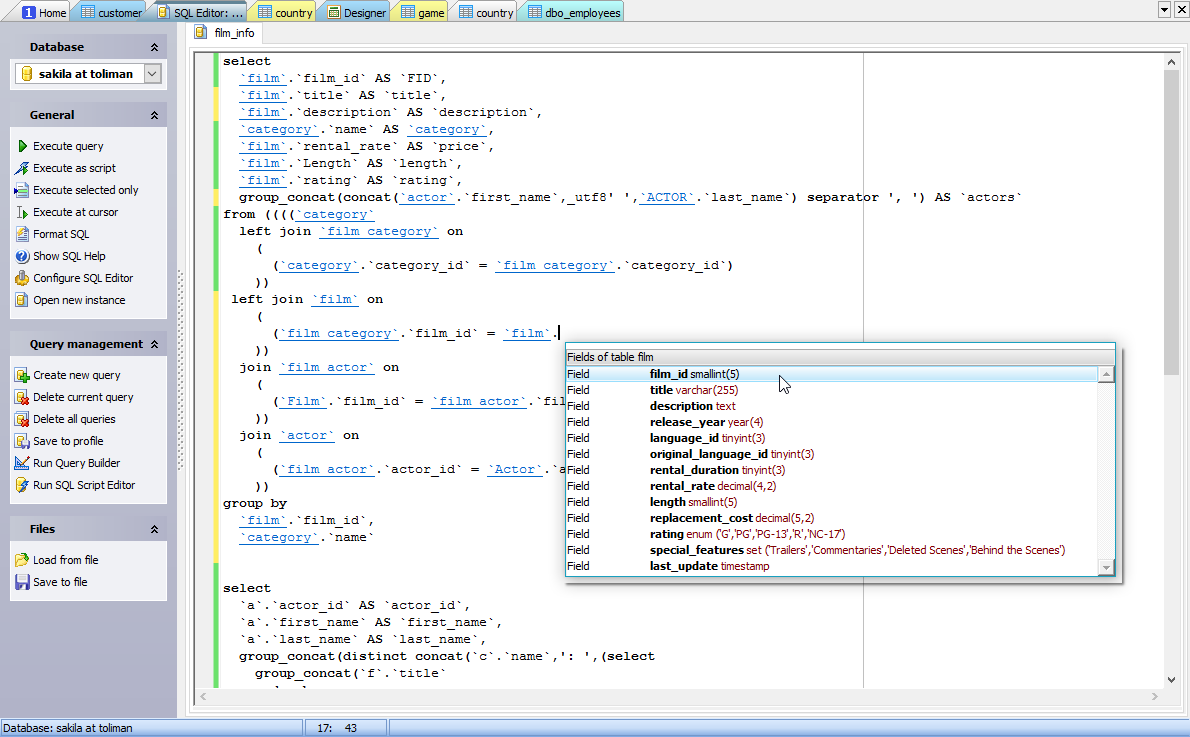Click the Save to file icon
The height and width of the screenshot is (737, 1190).
pos(22,582)
